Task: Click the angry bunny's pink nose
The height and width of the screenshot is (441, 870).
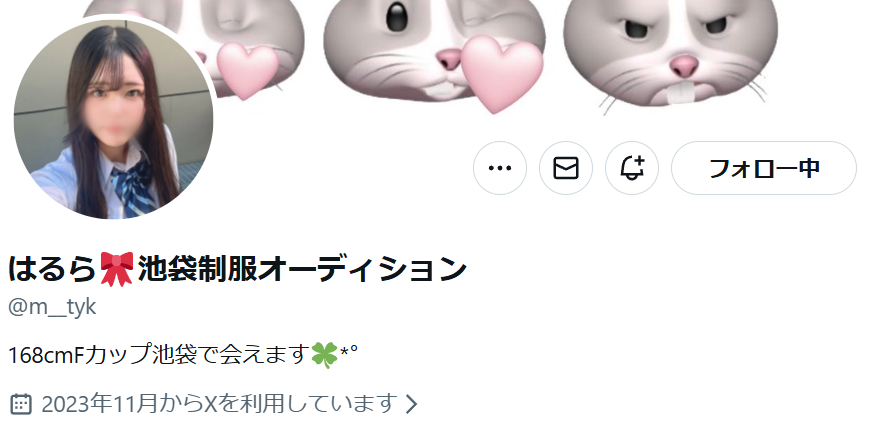Action: coord(684,66)
